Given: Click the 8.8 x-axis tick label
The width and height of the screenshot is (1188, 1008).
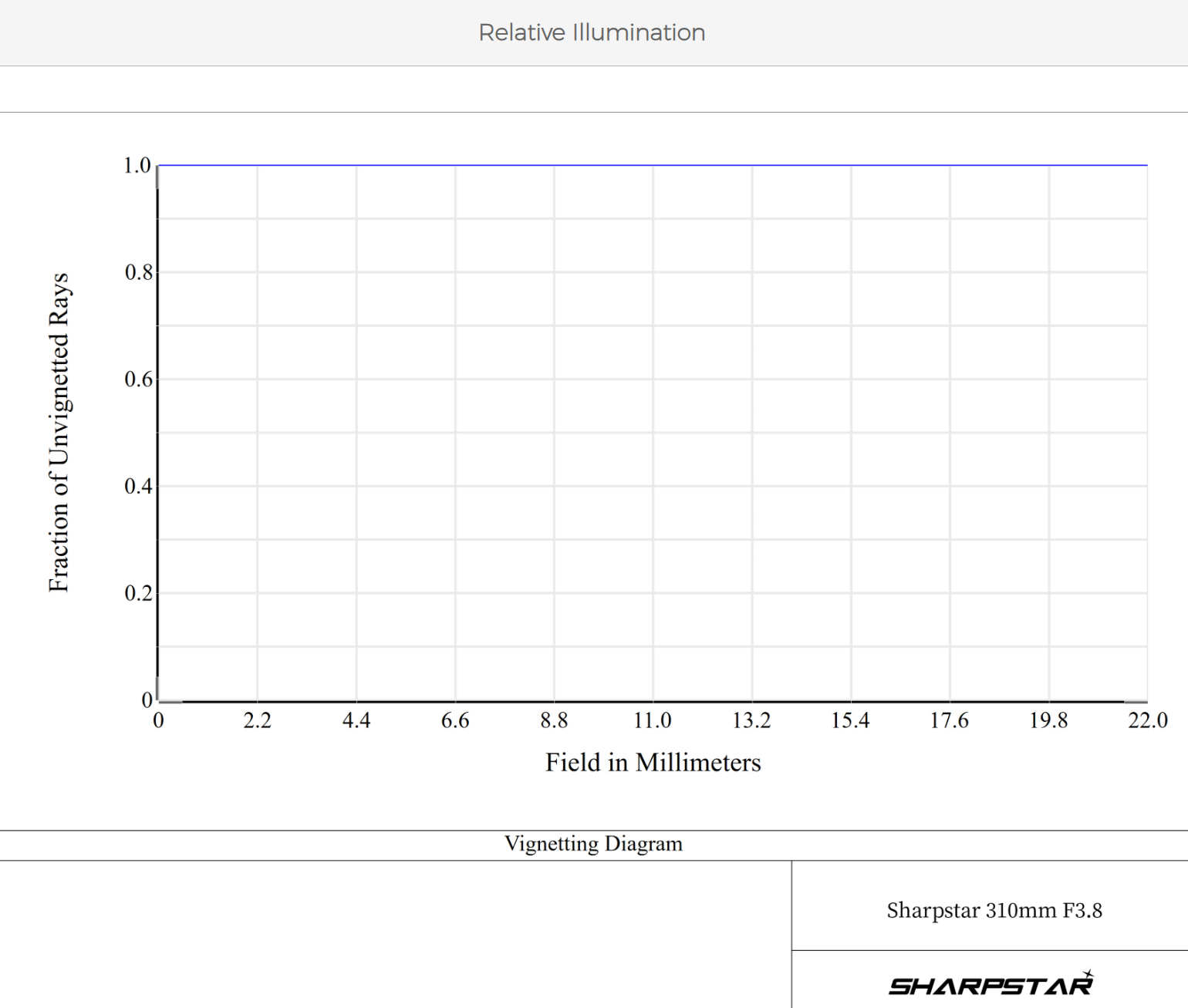Looking at the screenshot, I should 554,720.
